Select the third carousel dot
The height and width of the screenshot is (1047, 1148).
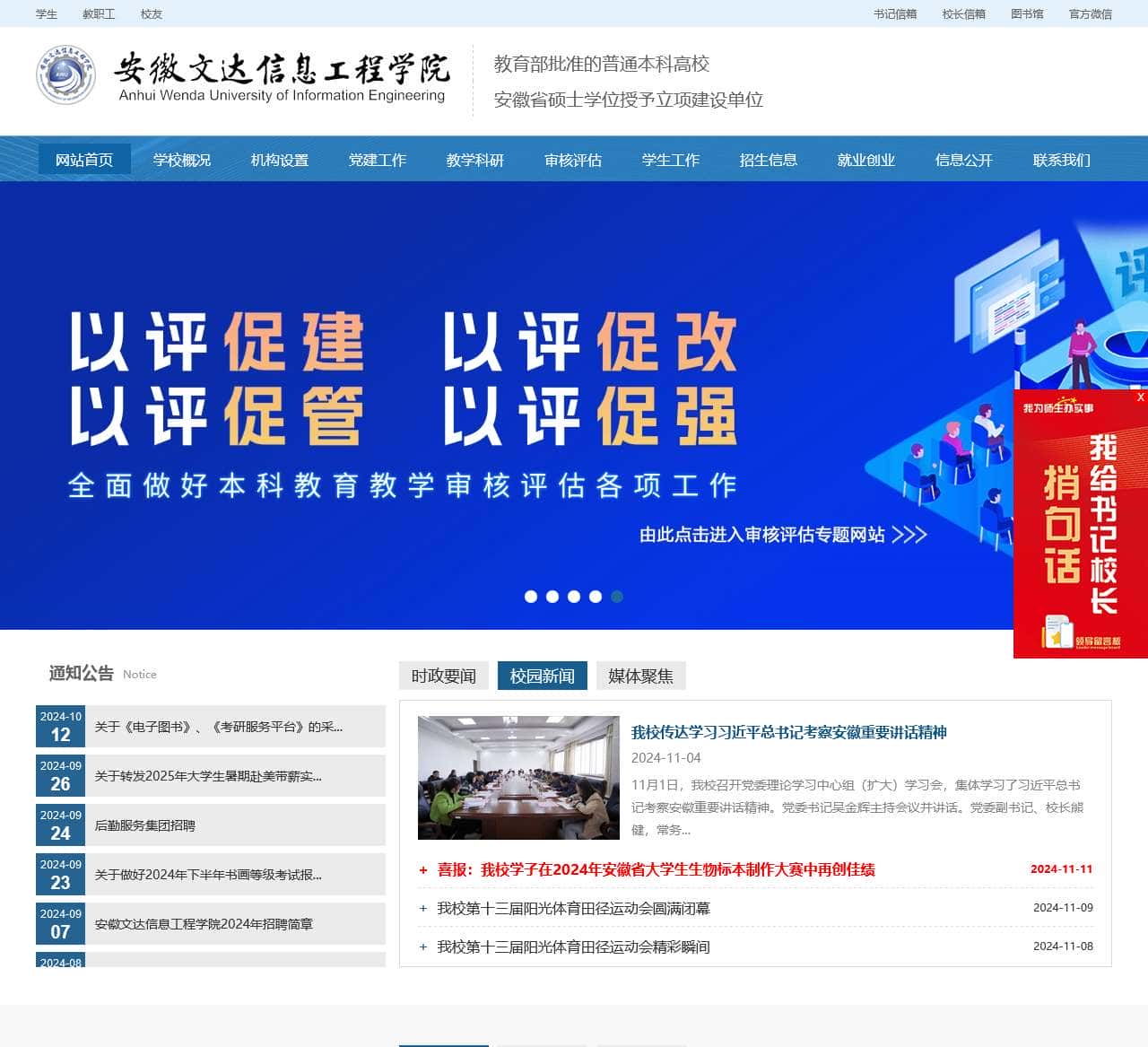tap(574, 597)
